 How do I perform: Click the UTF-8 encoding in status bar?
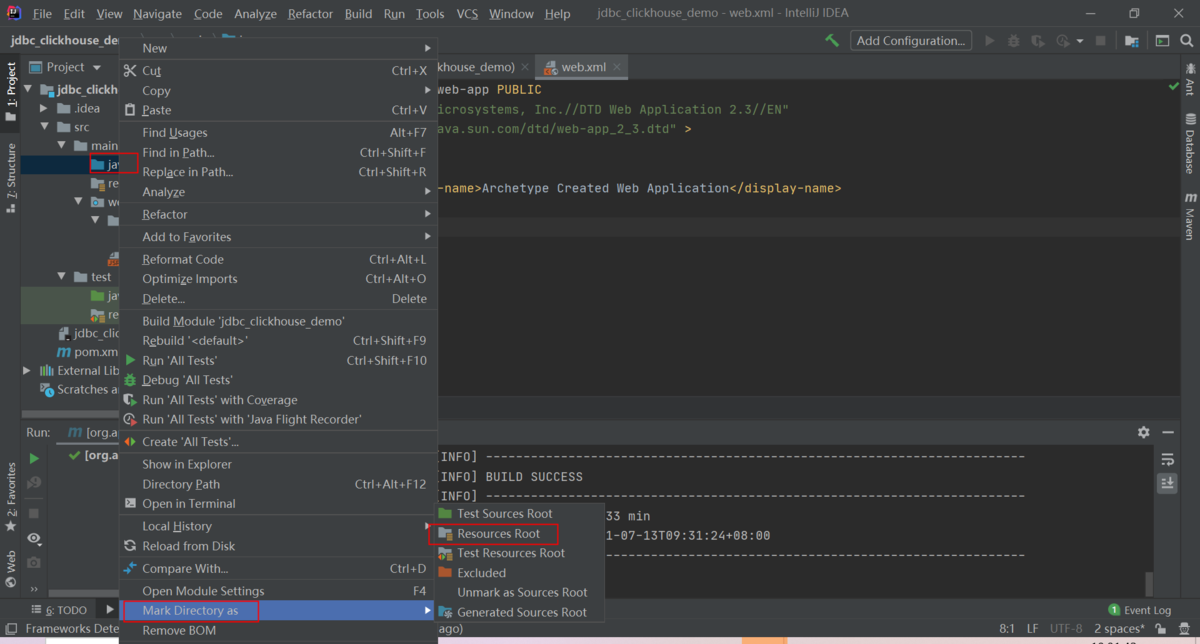tap(1065, 629)
